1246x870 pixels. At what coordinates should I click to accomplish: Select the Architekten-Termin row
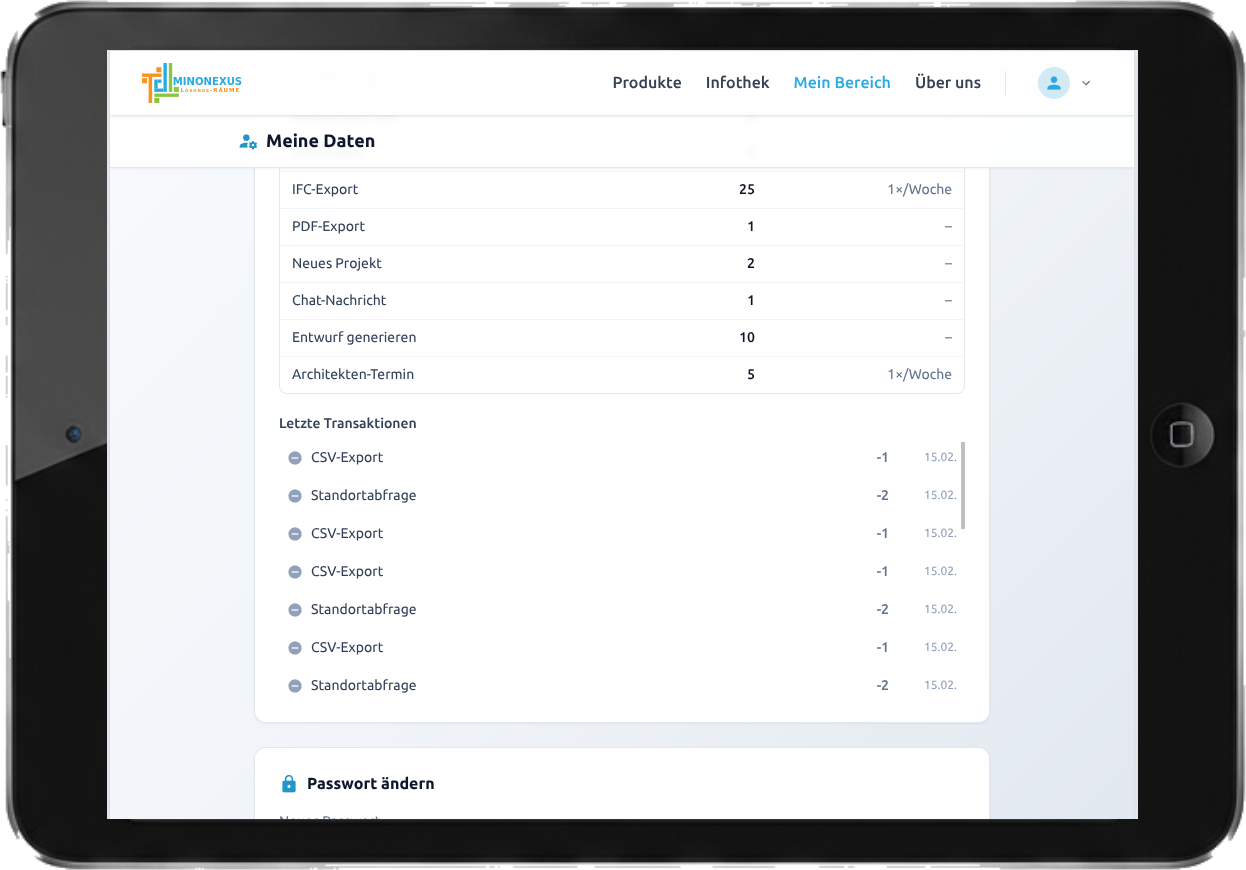point(621,374)
